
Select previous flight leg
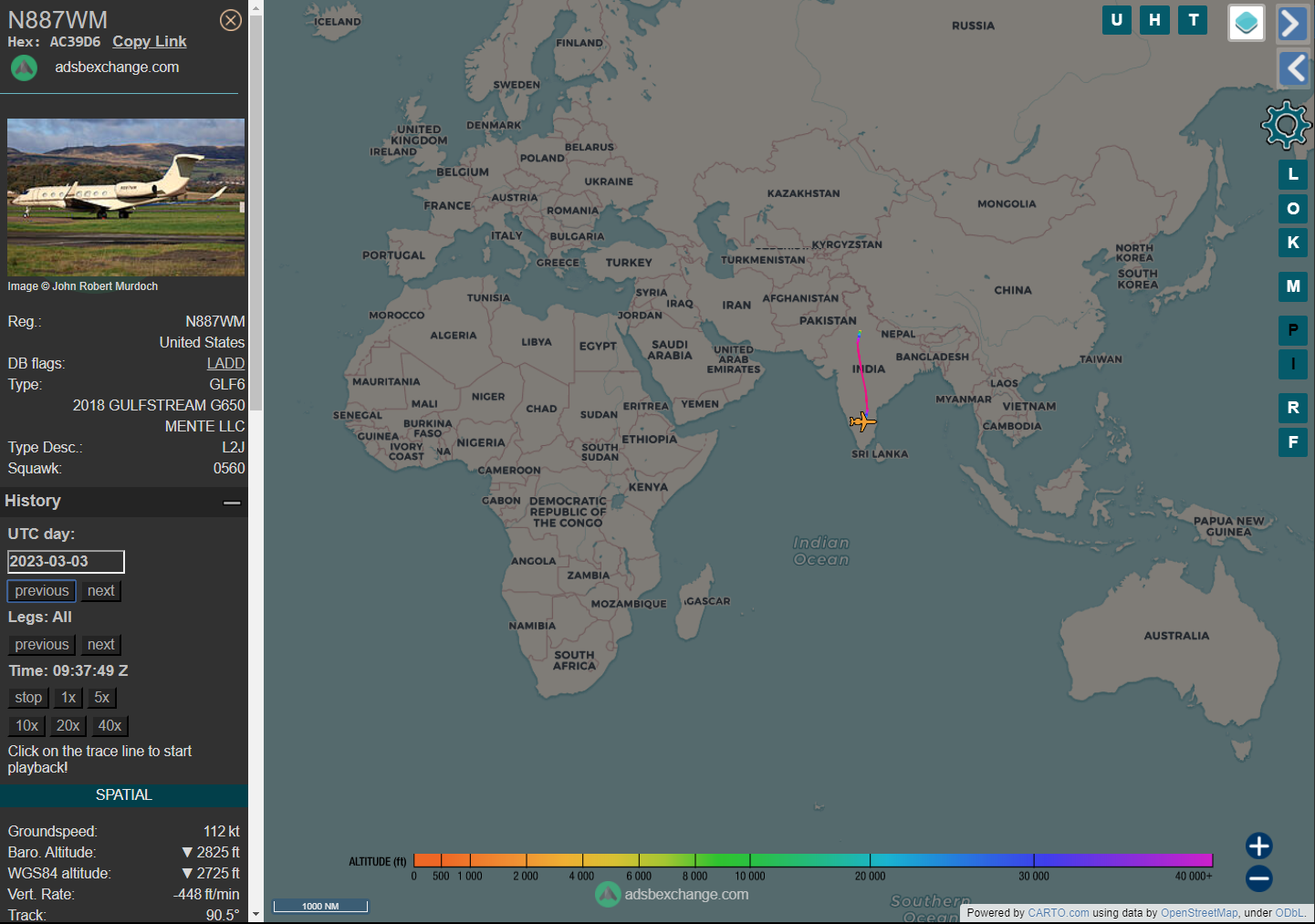tap(42, 645)
